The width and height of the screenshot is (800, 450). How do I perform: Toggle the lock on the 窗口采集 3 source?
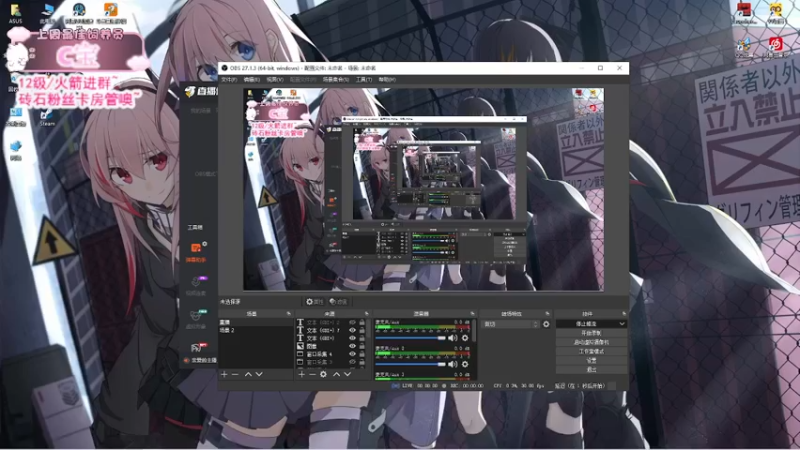pos(362,362)
